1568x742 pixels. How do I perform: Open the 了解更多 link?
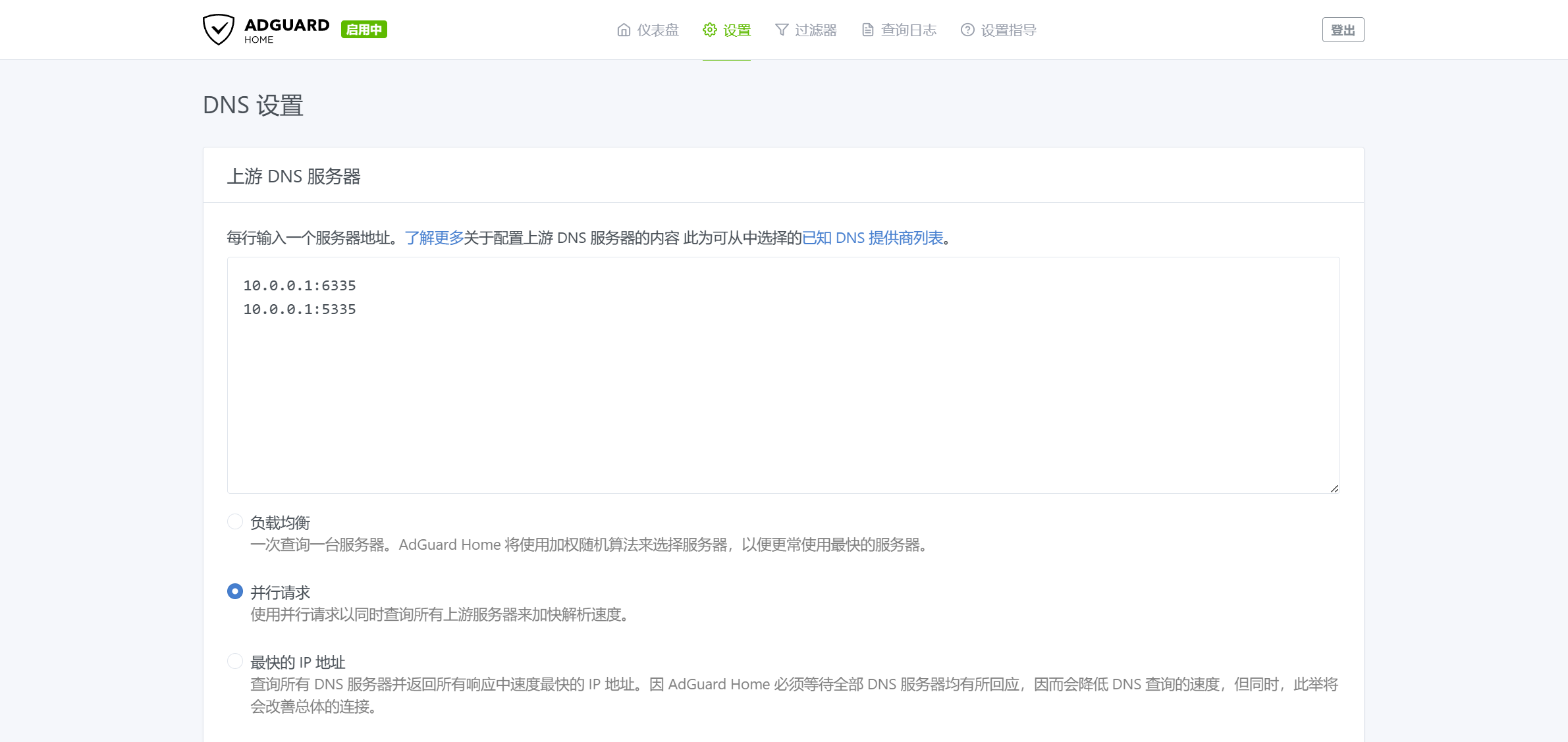434,238
